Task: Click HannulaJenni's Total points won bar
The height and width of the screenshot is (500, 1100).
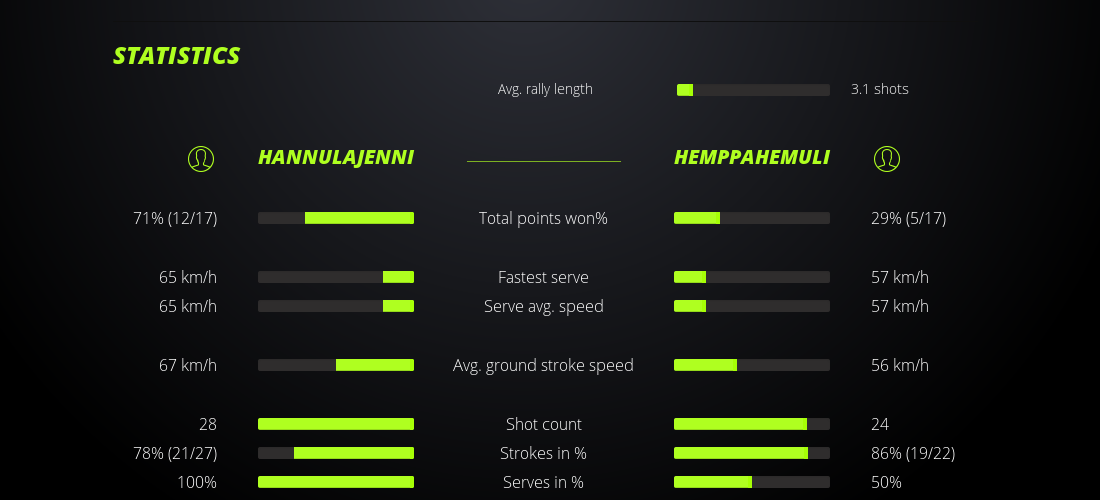Action: coord(336,218)
